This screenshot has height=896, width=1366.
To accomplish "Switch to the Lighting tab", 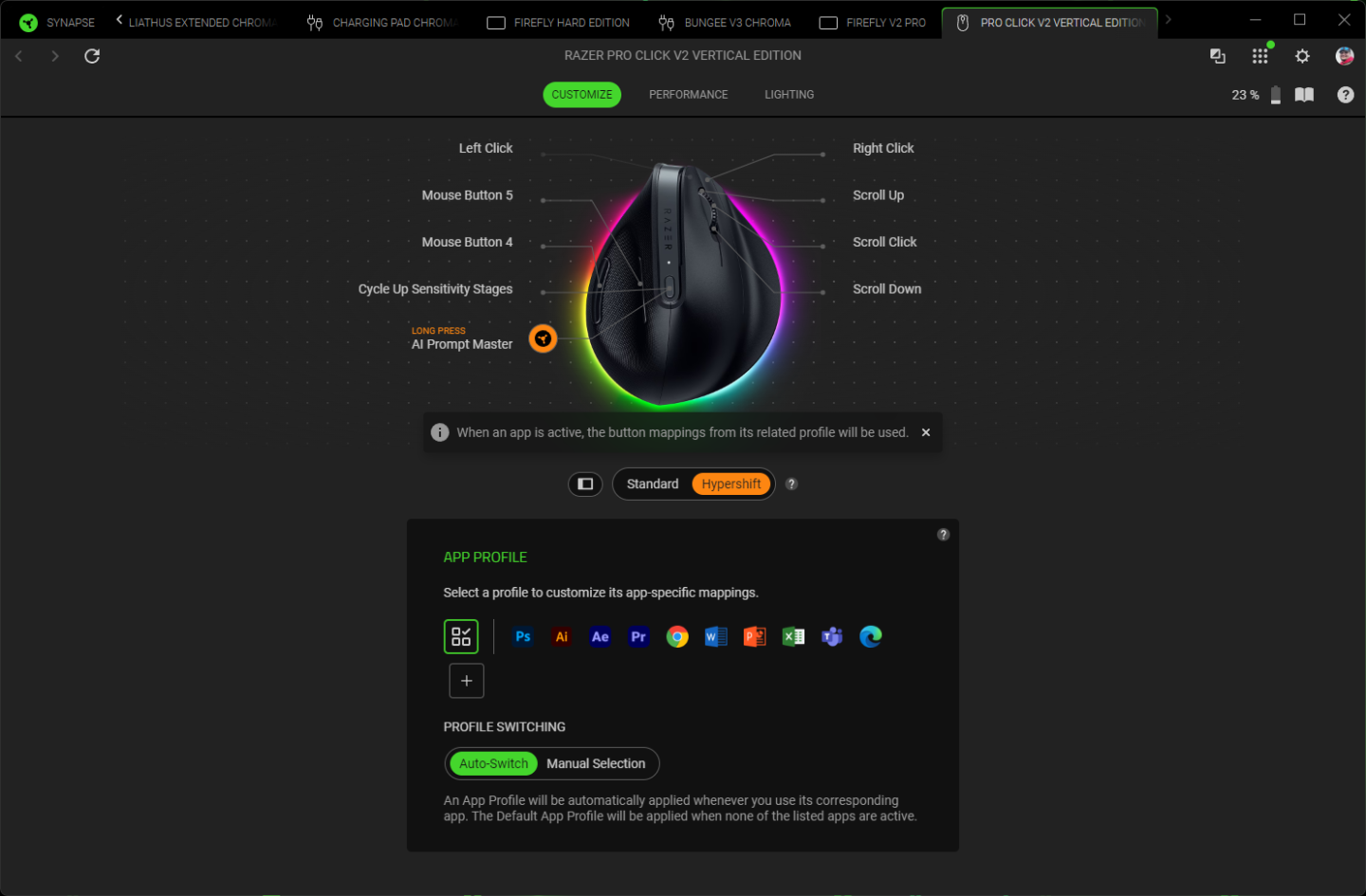I will coord(789,95).
